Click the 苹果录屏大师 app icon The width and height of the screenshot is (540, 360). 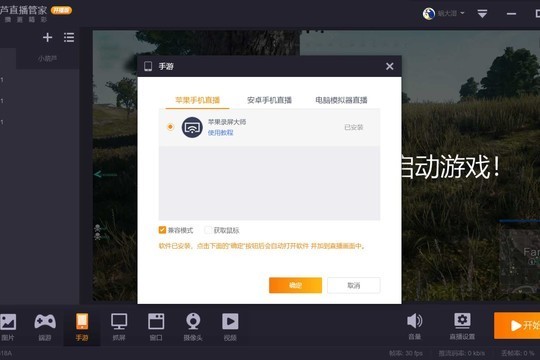pos(192,127)
